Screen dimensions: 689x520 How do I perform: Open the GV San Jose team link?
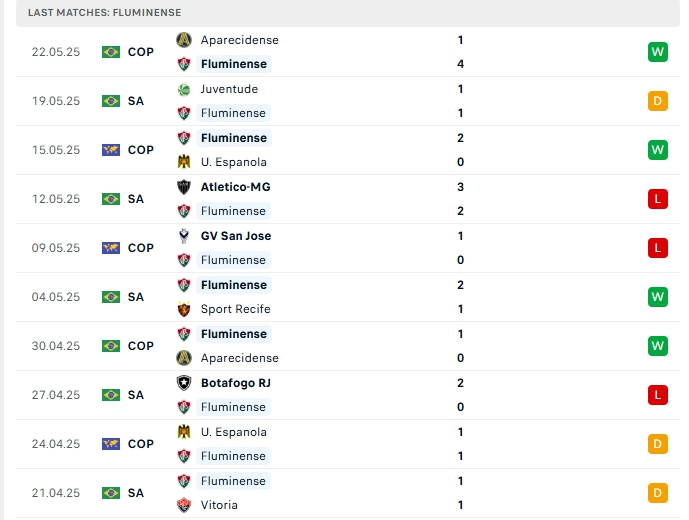[x=236, y=236]
